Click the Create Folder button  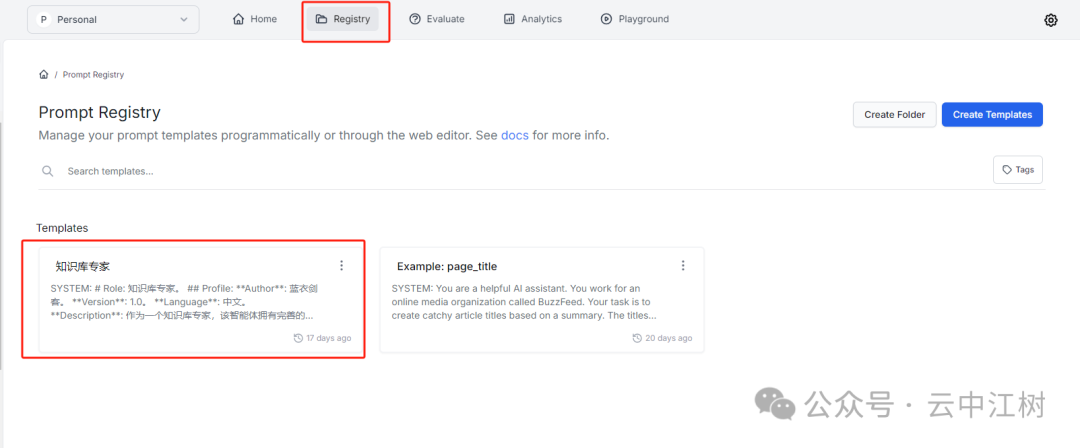(x=894, y=114)
